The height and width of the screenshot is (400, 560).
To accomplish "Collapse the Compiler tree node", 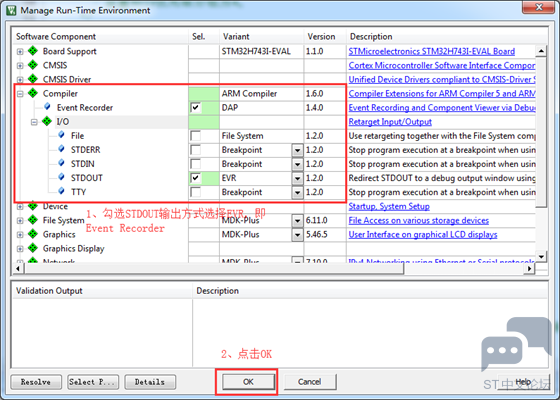I will click(x=20, y=94).
